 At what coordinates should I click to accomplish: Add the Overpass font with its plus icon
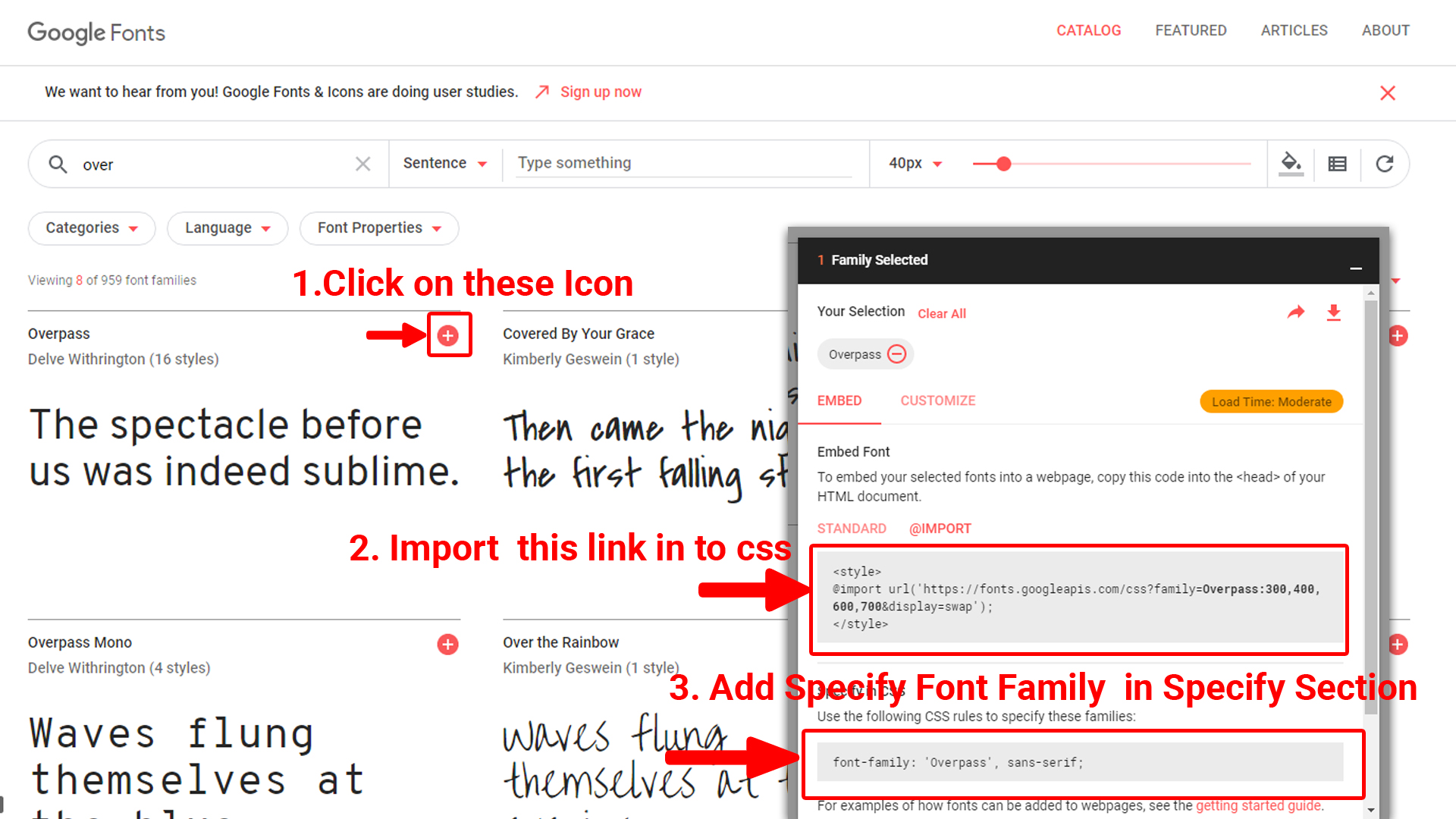tap(448, 335)
